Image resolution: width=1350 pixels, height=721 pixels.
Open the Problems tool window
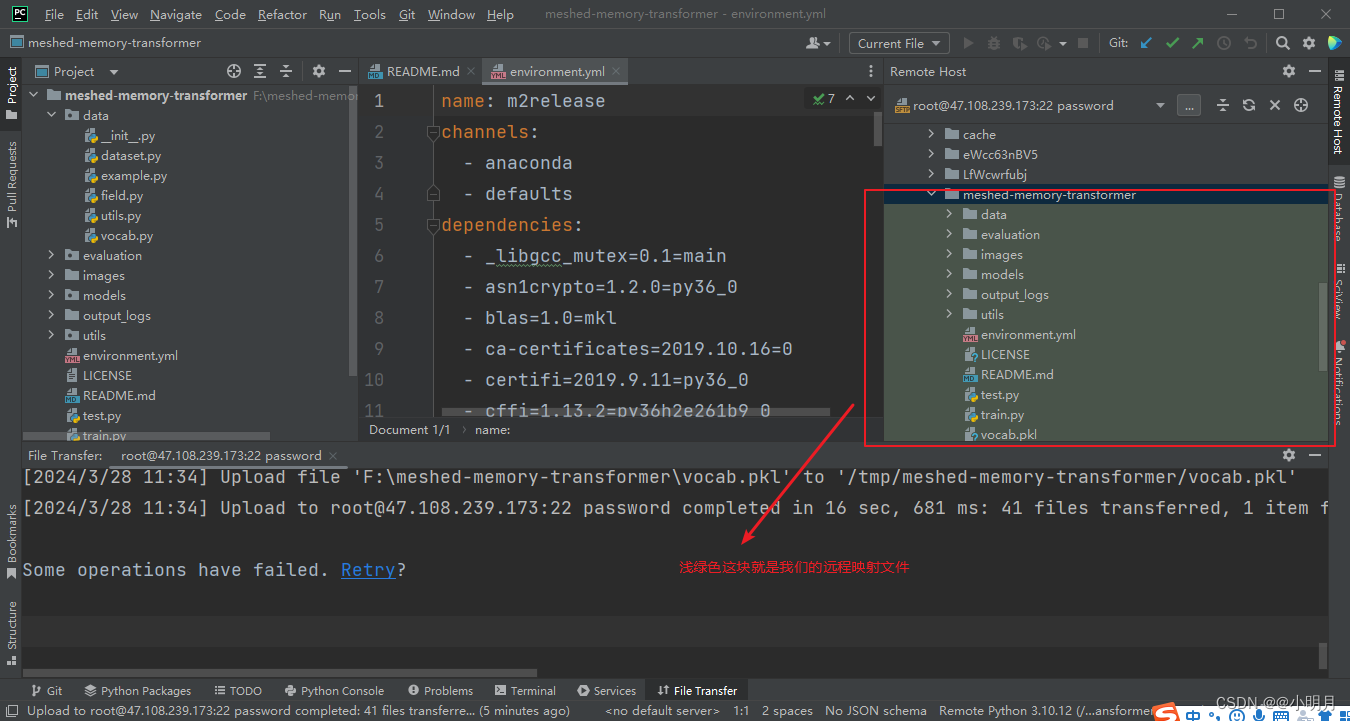[x=441, y=690]
